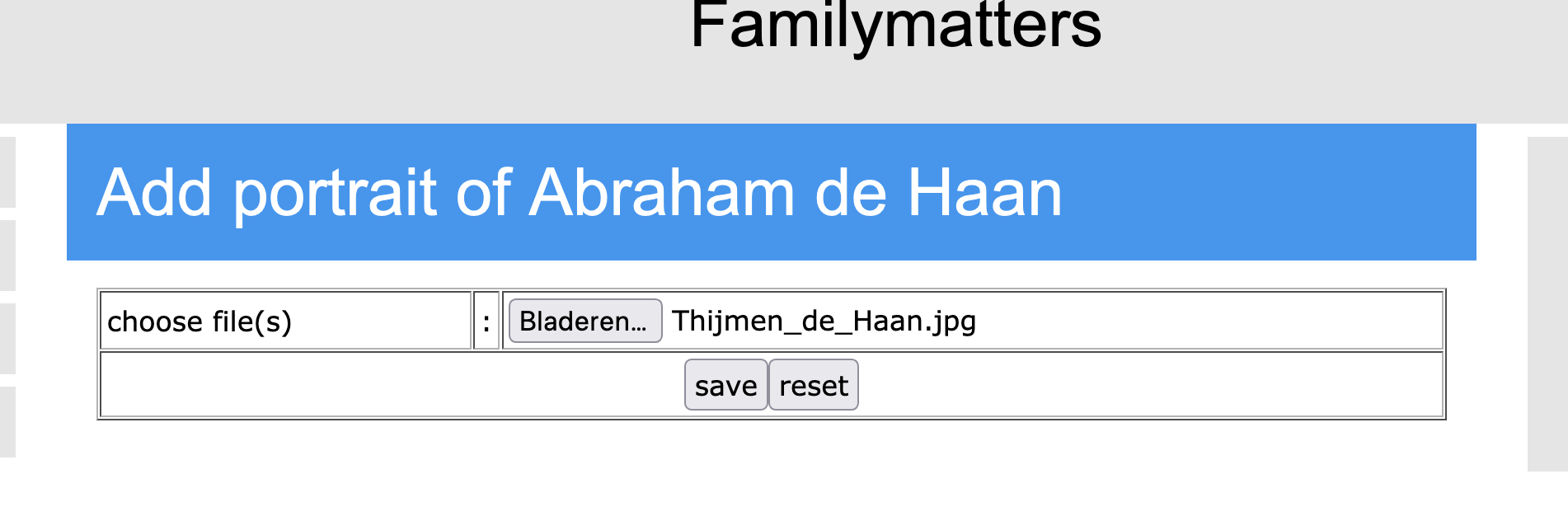
Task: Click the gray panel on the right edge
Action: 1547,304
